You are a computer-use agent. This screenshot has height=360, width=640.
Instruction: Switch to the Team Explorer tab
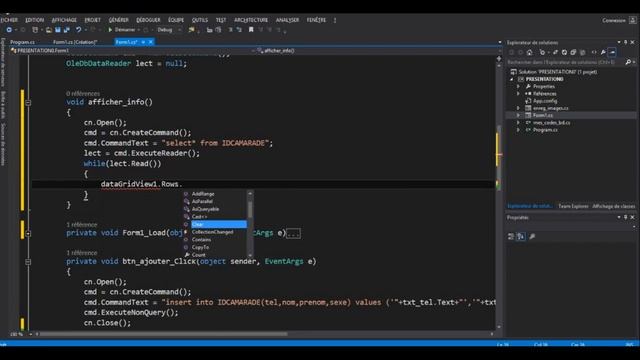pos(573,206)
